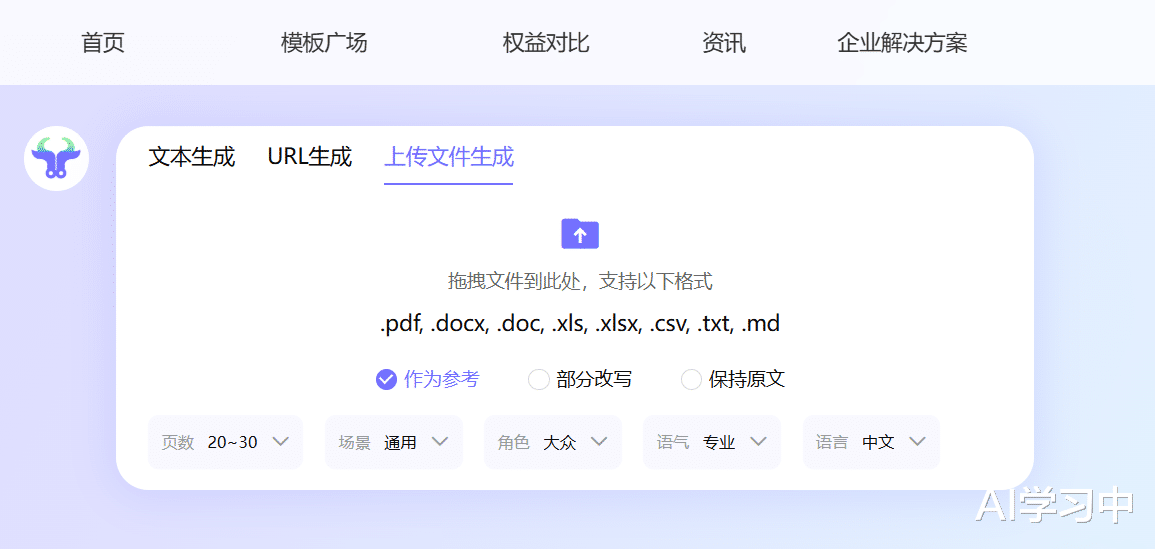
Task: Select the 上传文件生成 tab
Action: coord(449,157)
